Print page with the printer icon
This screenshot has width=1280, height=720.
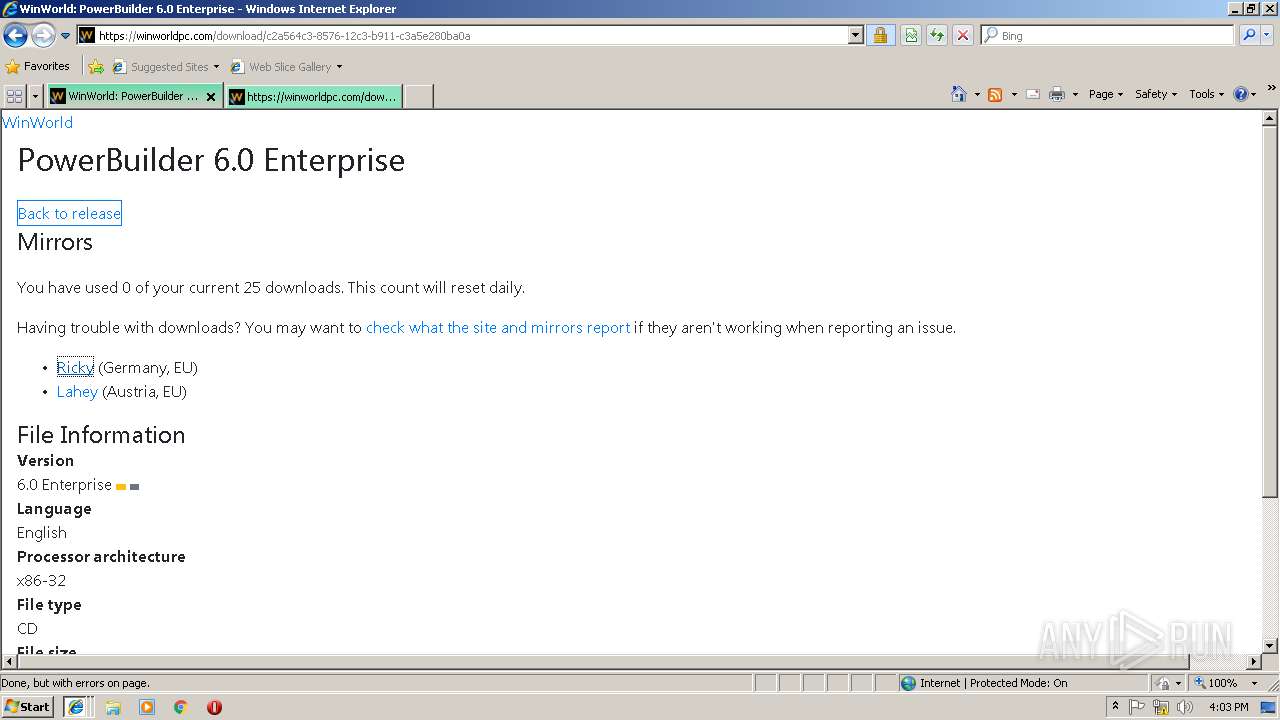click(x=1057, y=94)
